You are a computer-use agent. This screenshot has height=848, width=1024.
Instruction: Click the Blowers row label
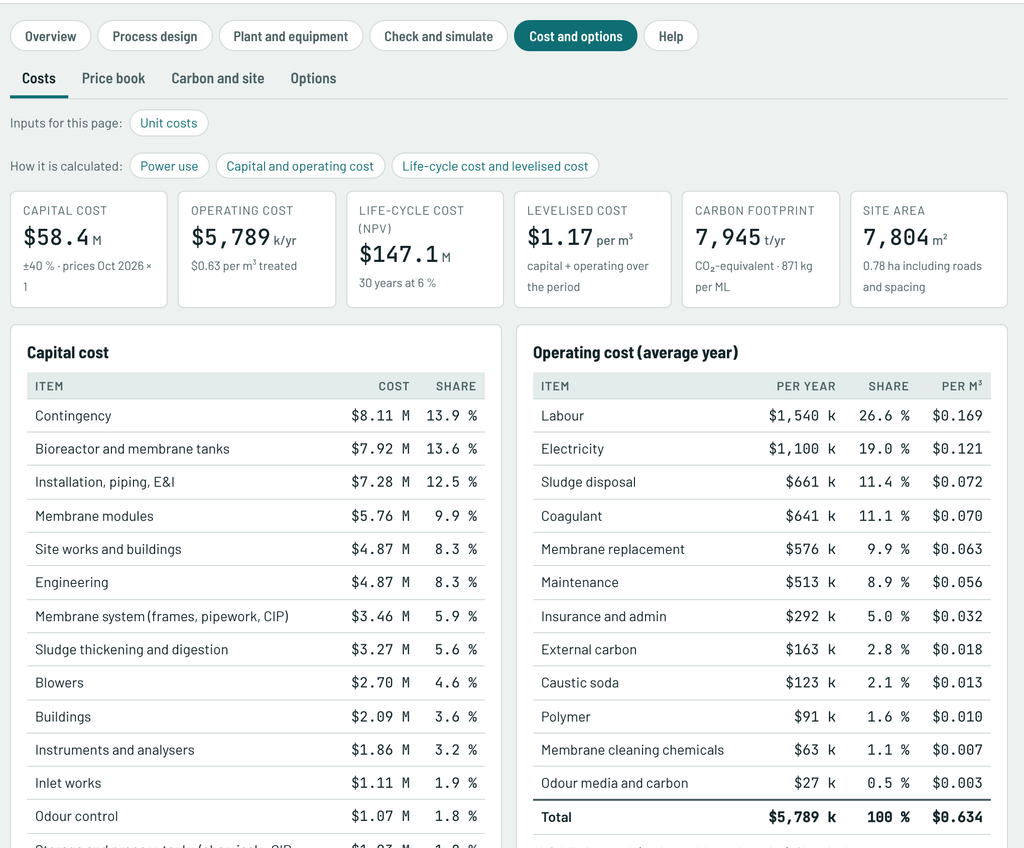pos(59,683)
